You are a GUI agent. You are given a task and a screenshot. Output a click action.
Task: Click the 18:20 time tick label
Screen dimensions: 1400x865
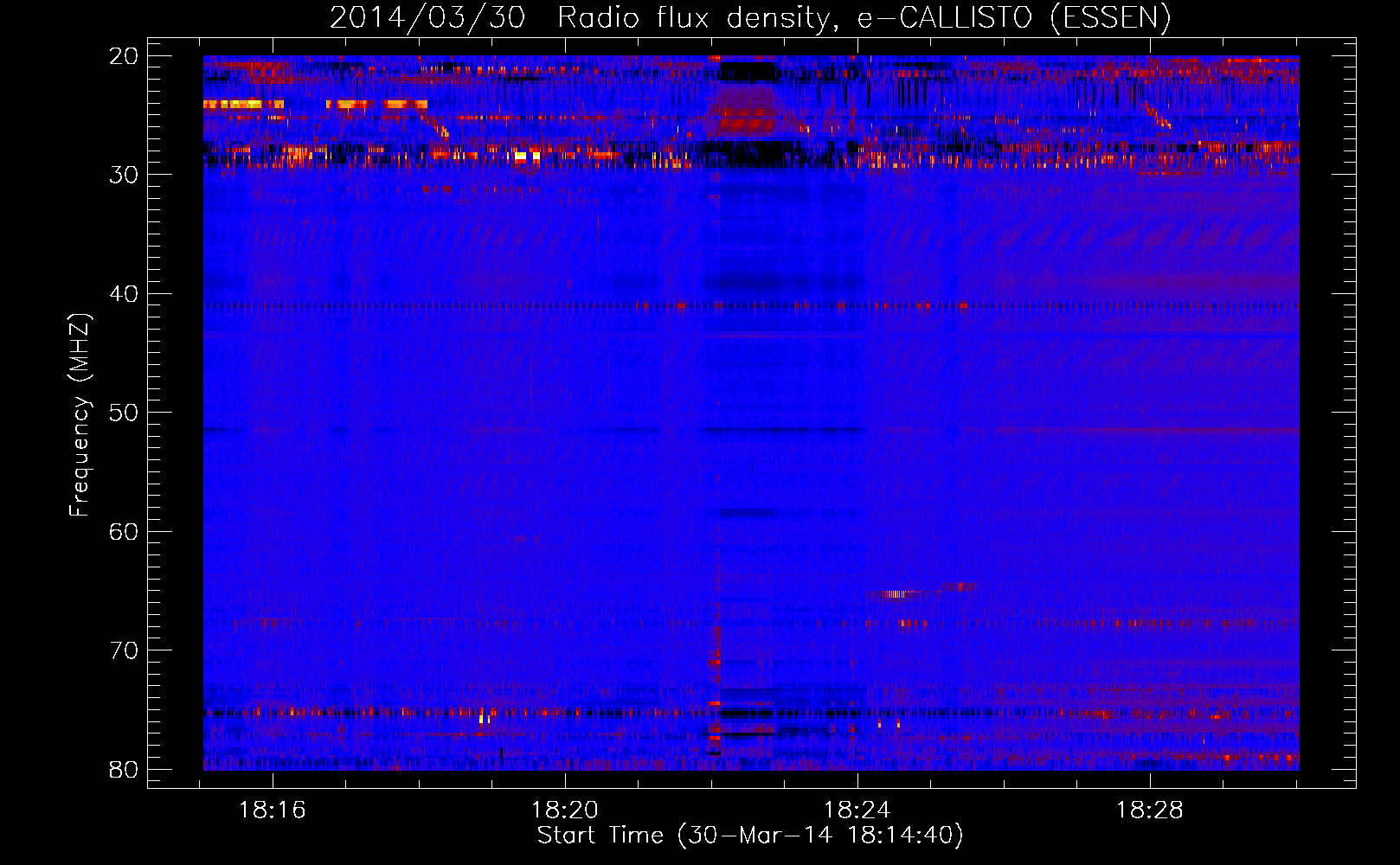tap(565, 811)
